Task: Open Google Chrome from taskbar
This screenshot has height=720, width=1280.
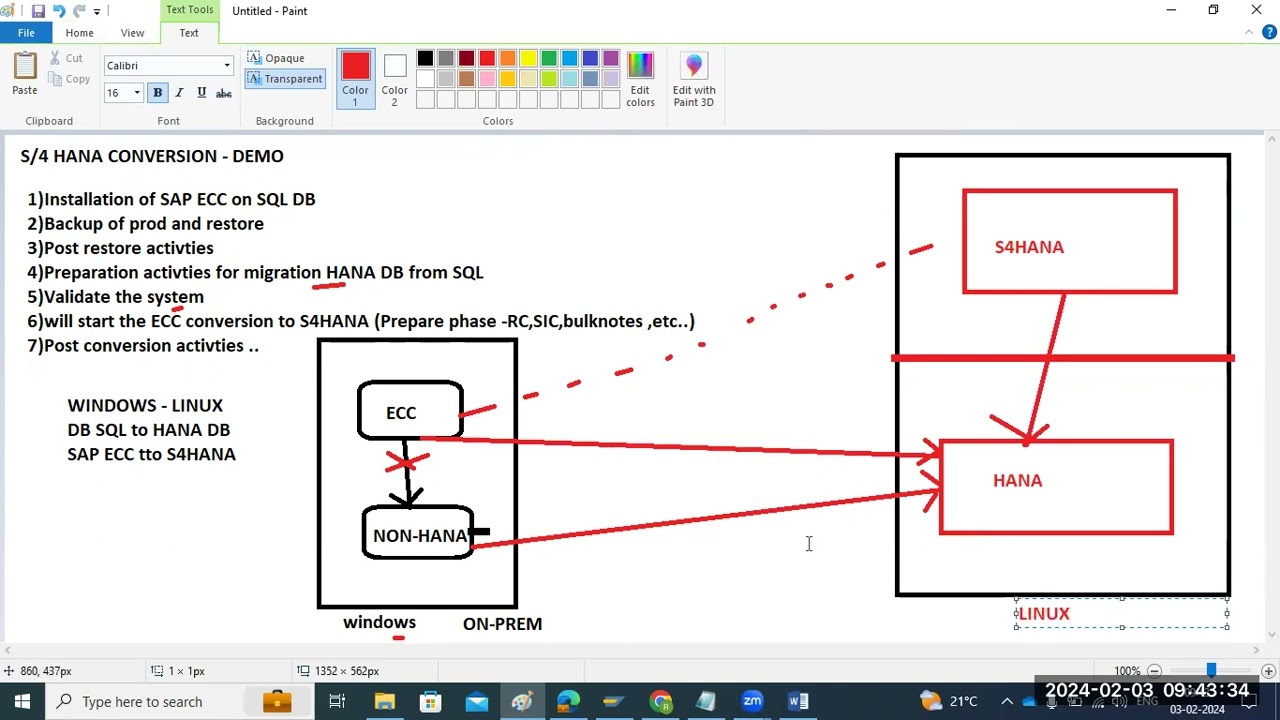Action: click(x=660, y=701)
